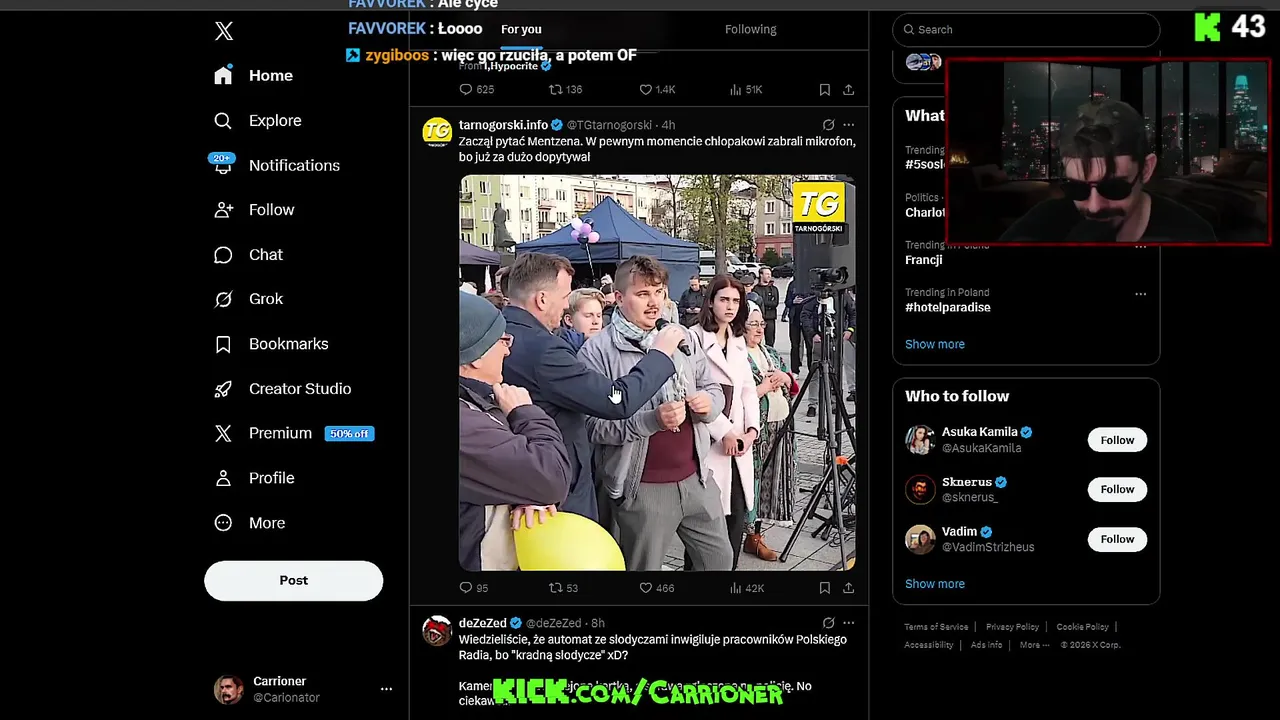Screen dimensions: 1280x720
Task: Open Vadim profile avatar
Action: click(x=920, y=539)
